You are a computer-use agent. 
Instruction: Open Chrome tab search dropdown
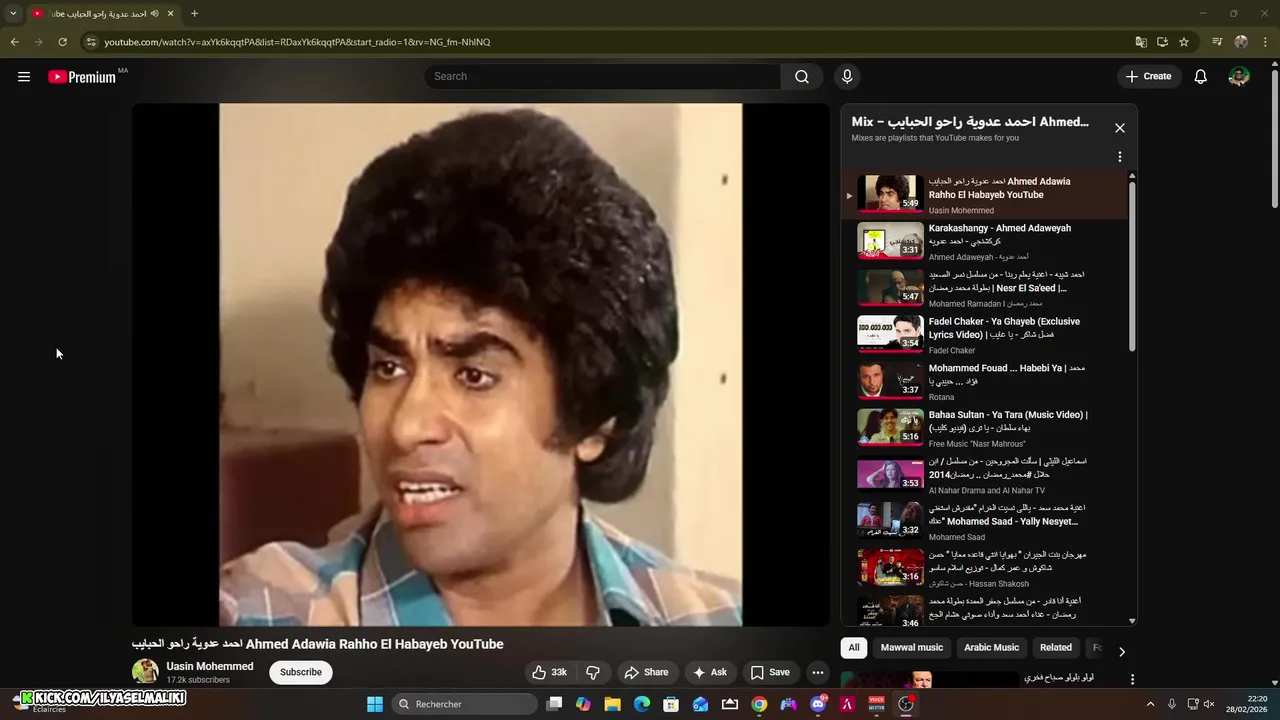pyautogui.click(x=13, y=13)
